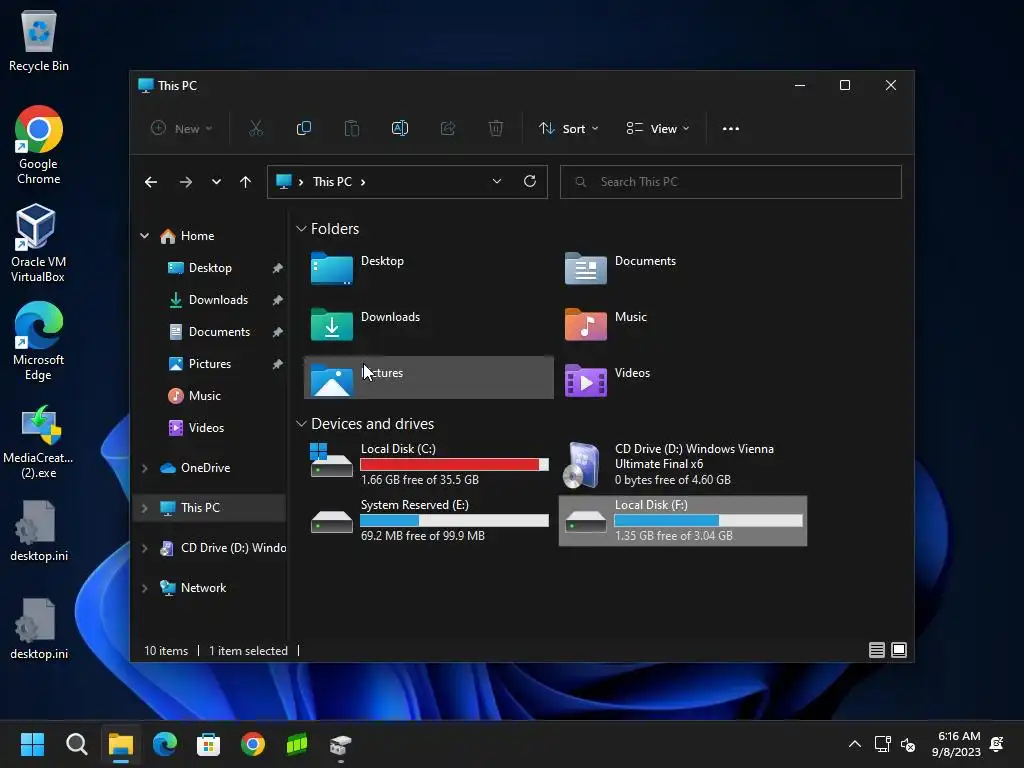Click the Copy icon in toolbar
Image resolution: width=1024 pixels, height=768 pixels.
(x=304, y=129)
